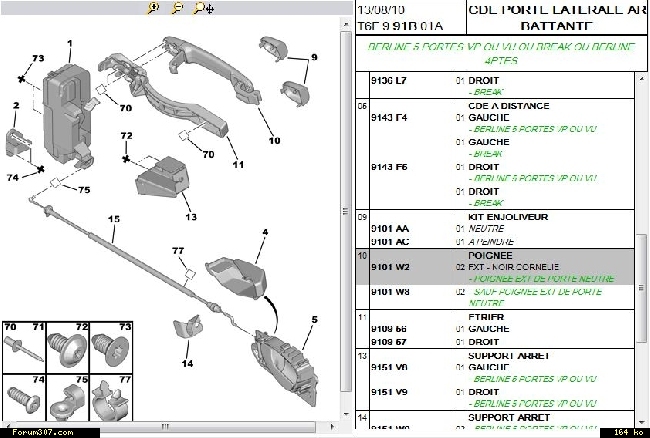
Task: Select part reference 9151 V9
Action: click(389, 392)
